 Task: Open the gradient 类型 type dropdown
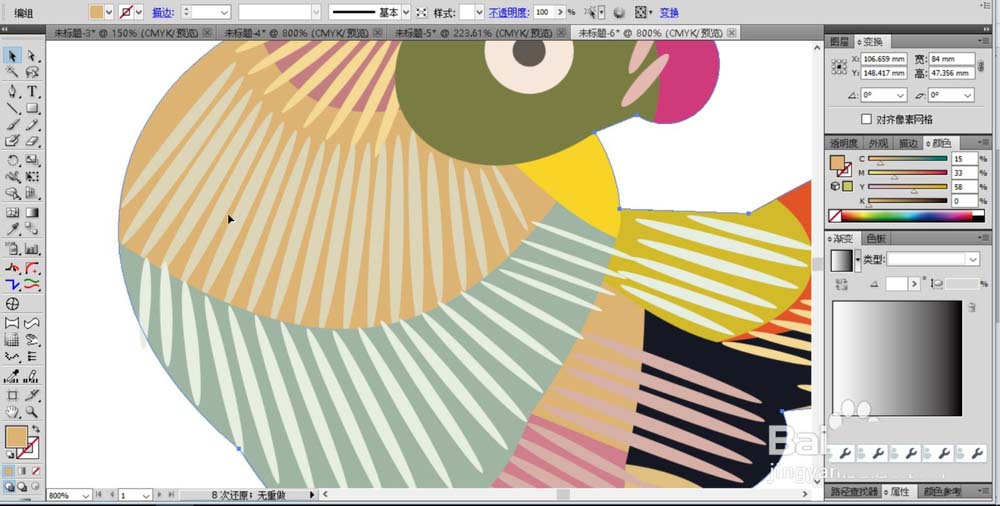[973, 259]
